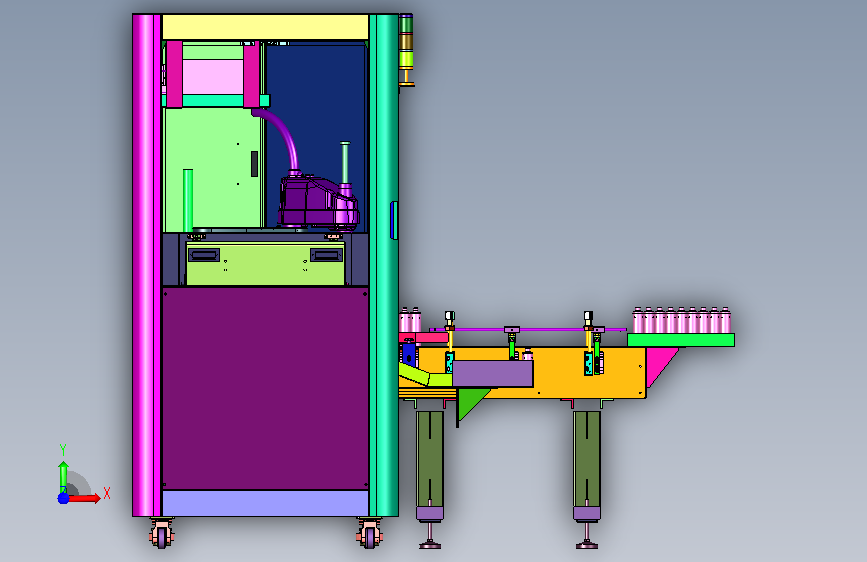This screenshot has height=562, width=867.
Task: Select the right black handle on the drawer
Action: point(326,255)
